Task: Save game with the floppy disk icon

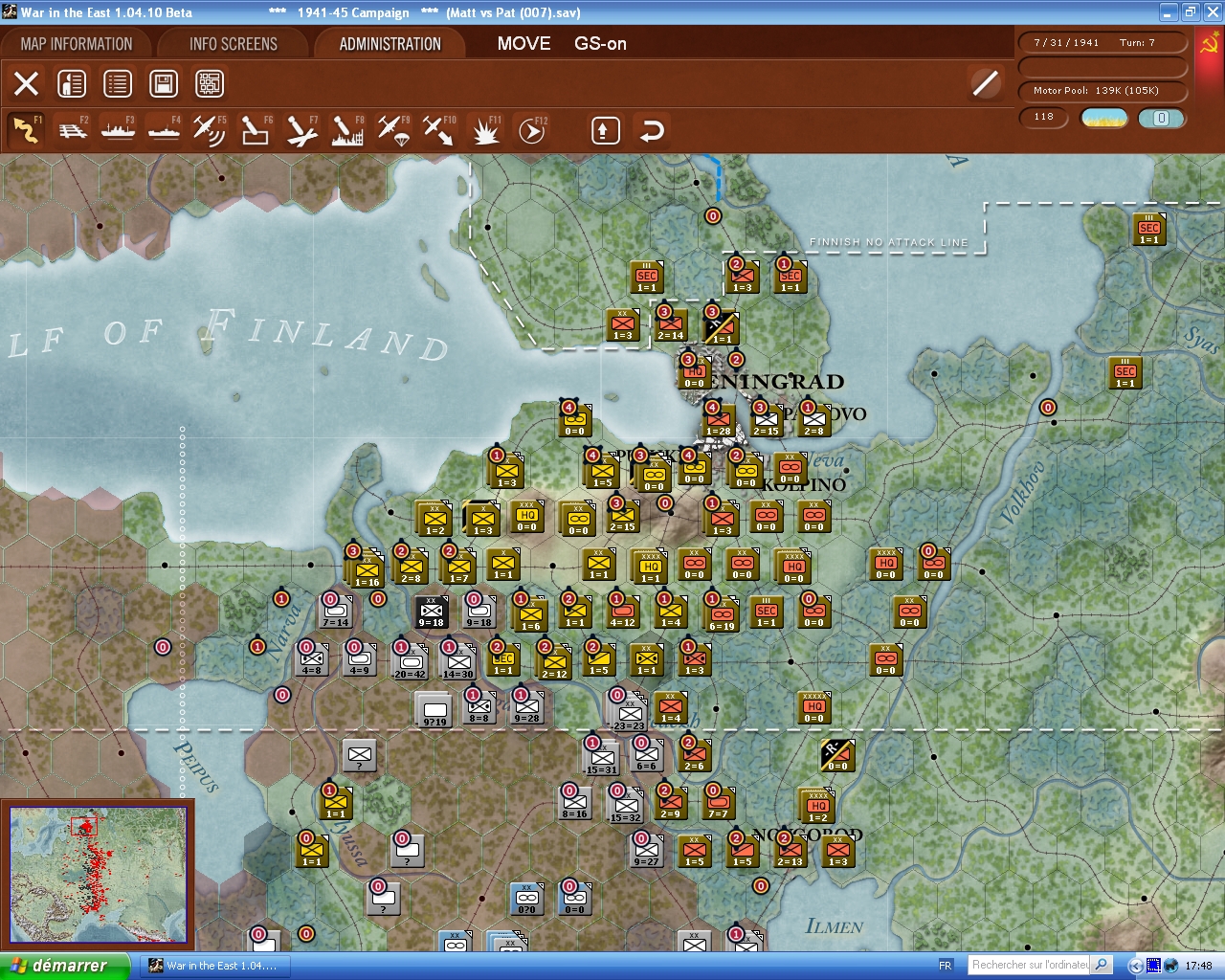Action: 164,84
